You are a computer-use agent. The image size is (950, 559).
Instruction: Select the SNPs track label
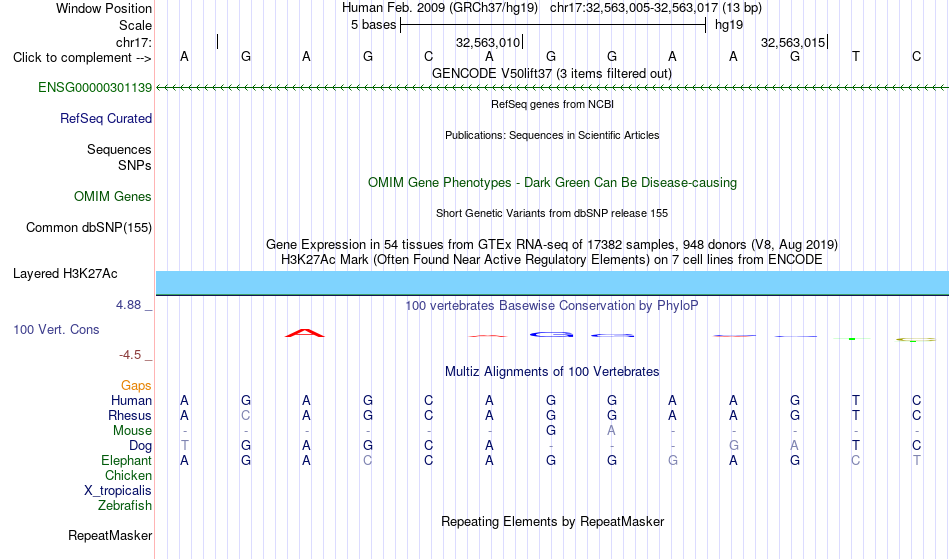point(135,165)
